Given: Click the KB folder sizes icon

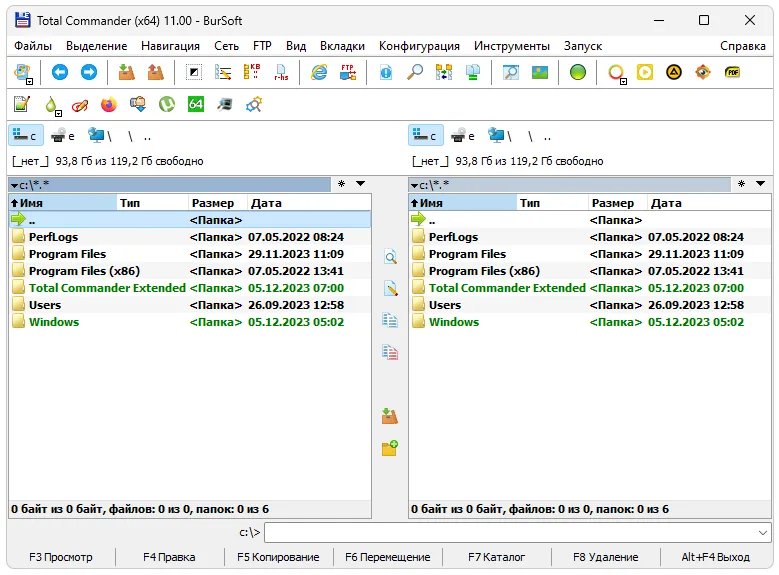Looking at the screenshot, I should (252, 73).
